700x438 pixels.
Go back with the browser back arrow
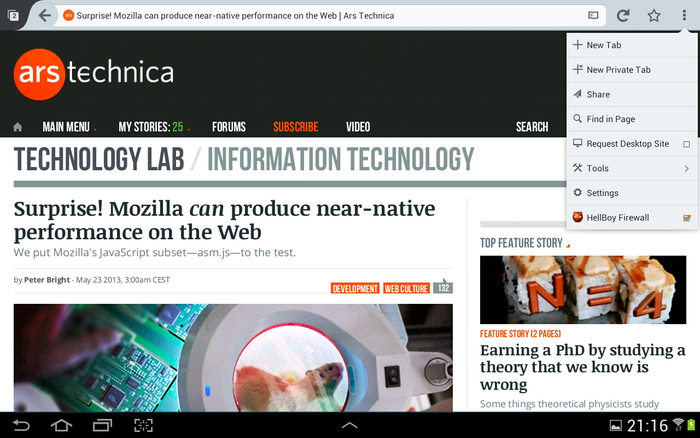(x=45, y=16)
